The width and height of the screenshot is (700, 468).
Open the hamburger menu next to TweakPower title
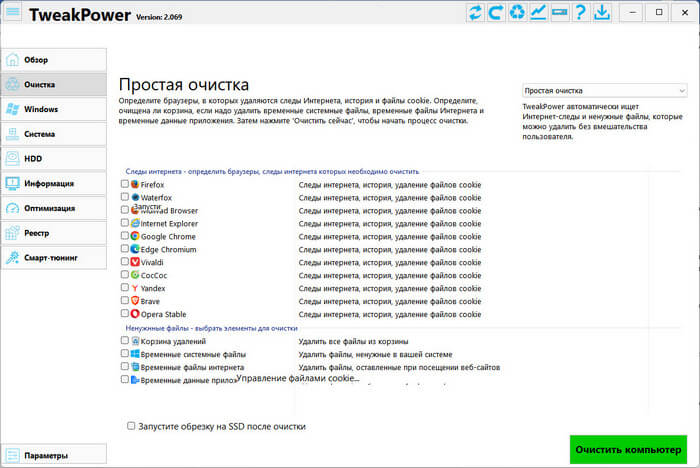point(13,12)
